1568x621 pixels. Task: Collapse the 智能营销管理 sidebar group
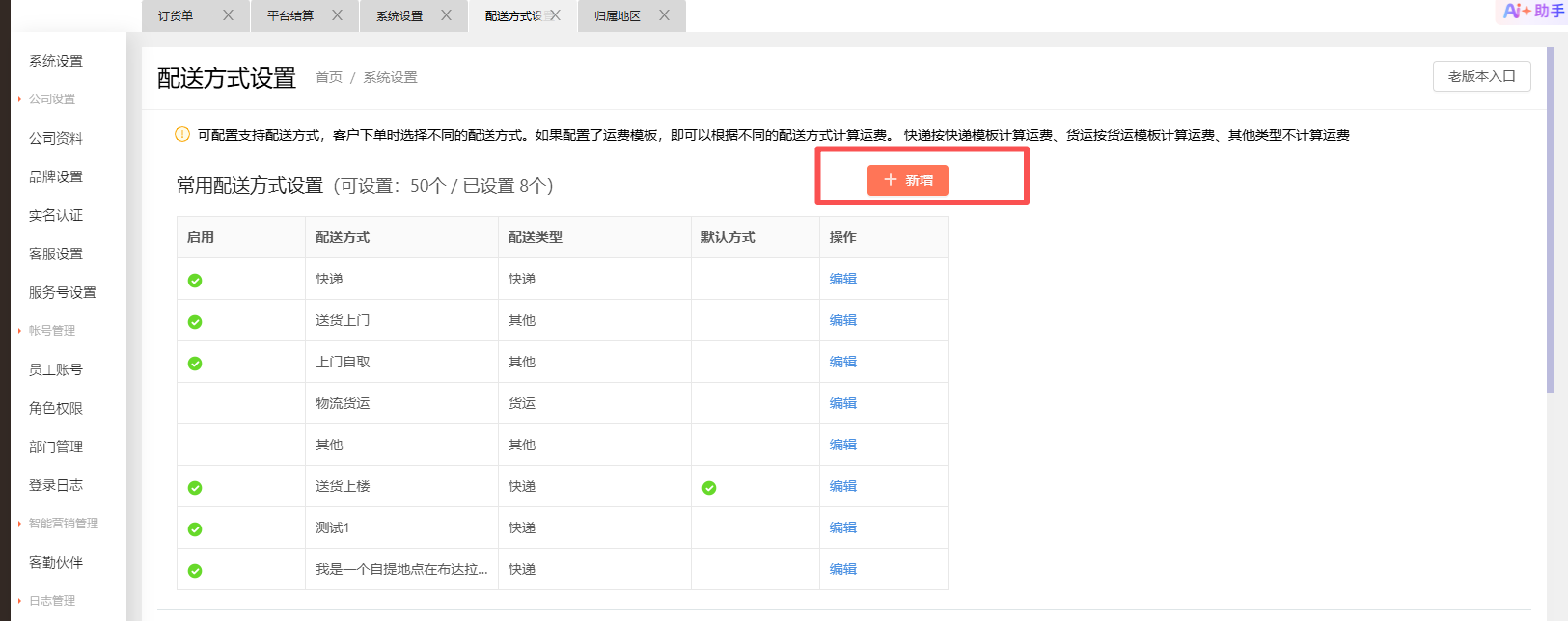[x=64, y=524]
